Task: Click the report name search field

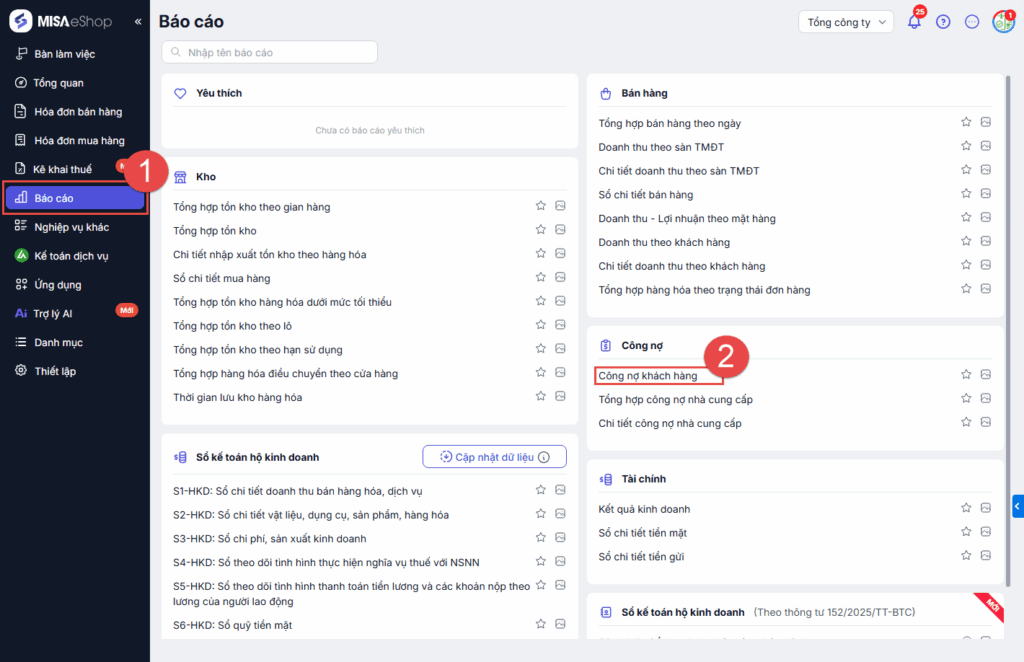Action: pos(270,52)
